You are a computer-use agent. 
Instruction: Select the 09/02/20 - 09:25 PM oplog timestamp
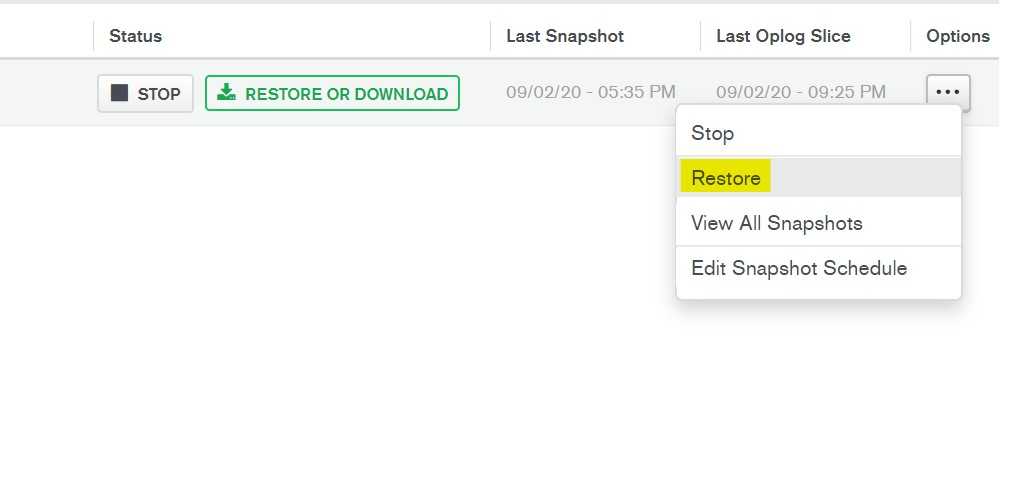point(801,92)
